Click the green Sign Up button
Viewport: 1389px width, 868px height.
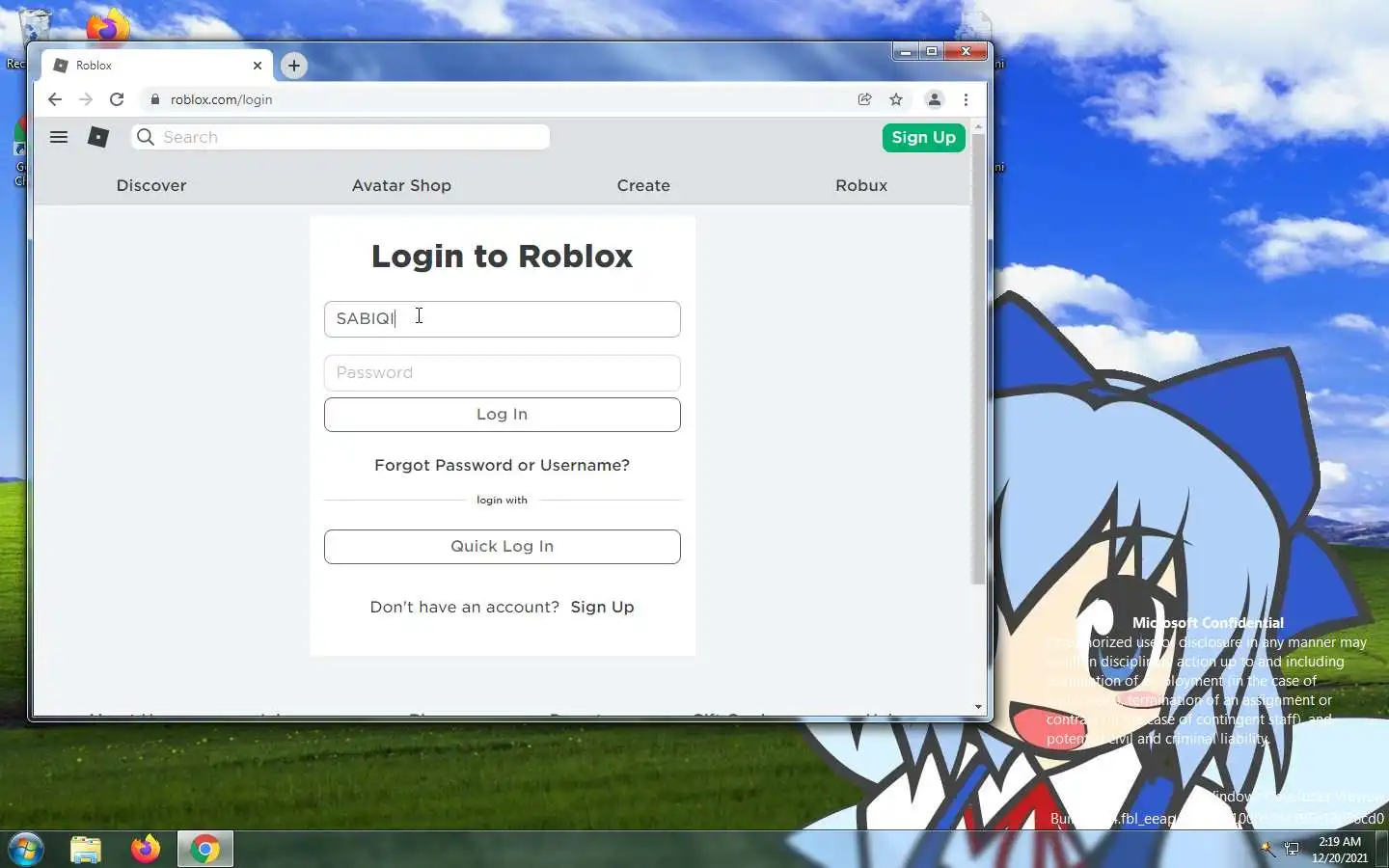923,137
